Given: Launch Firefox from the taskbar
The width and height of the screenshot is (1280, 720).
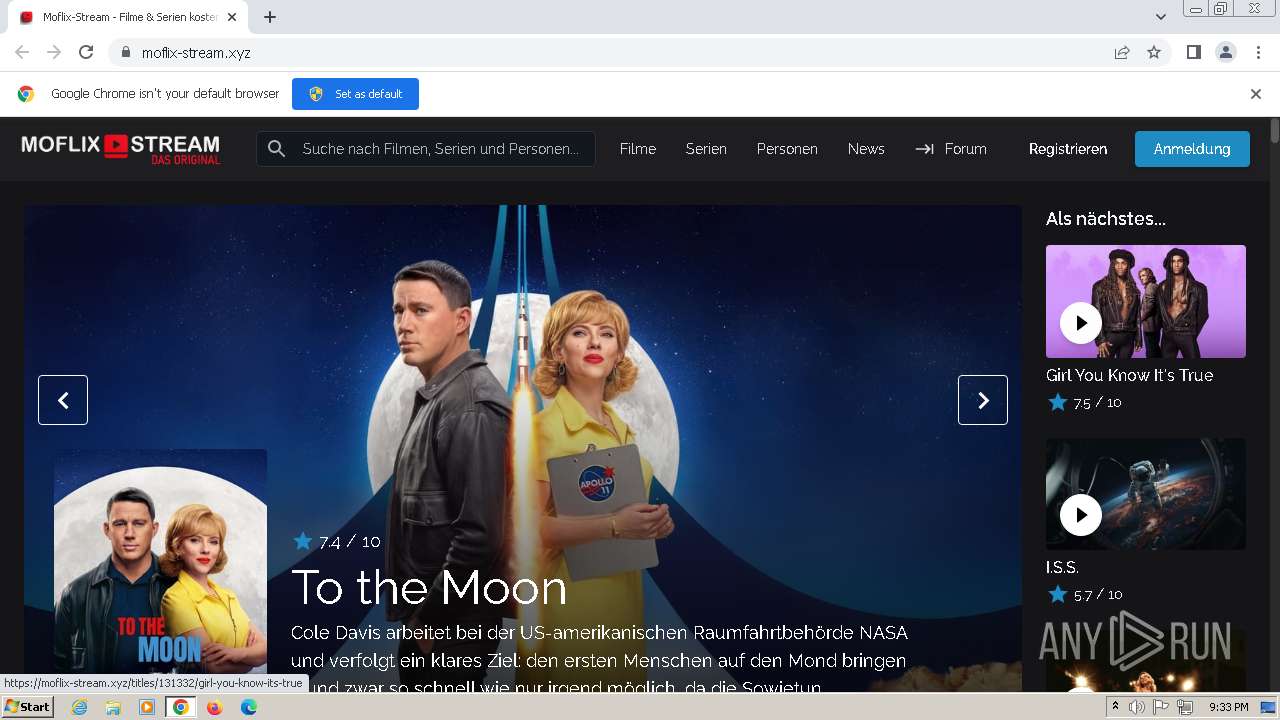Looking at the screenshot, I should coord(214,707).
